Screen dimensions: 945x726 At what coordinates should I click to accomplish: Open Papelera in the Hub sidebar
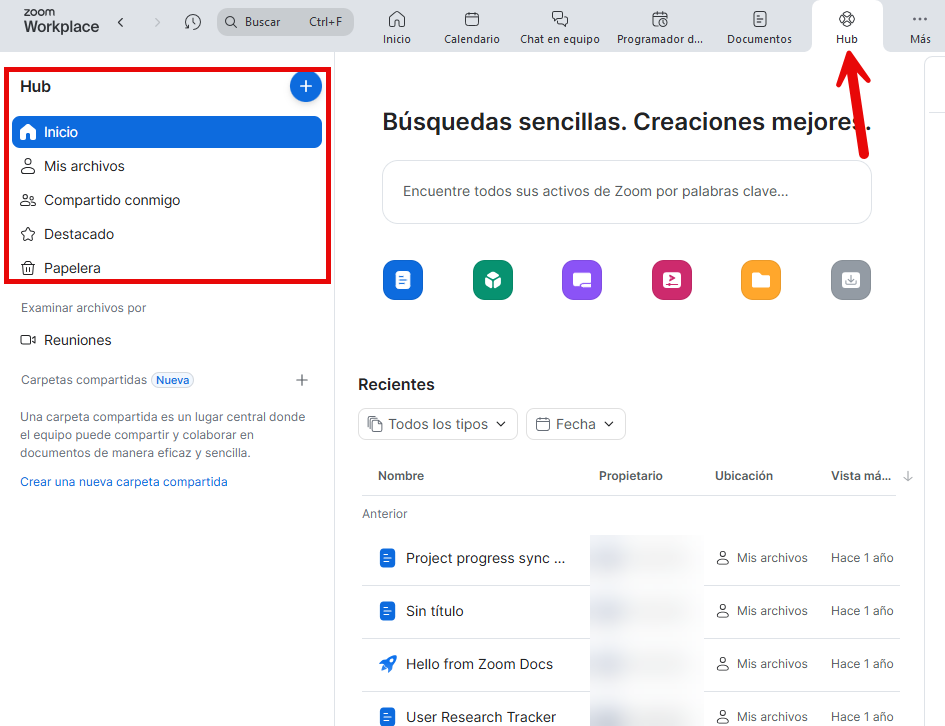72,268
